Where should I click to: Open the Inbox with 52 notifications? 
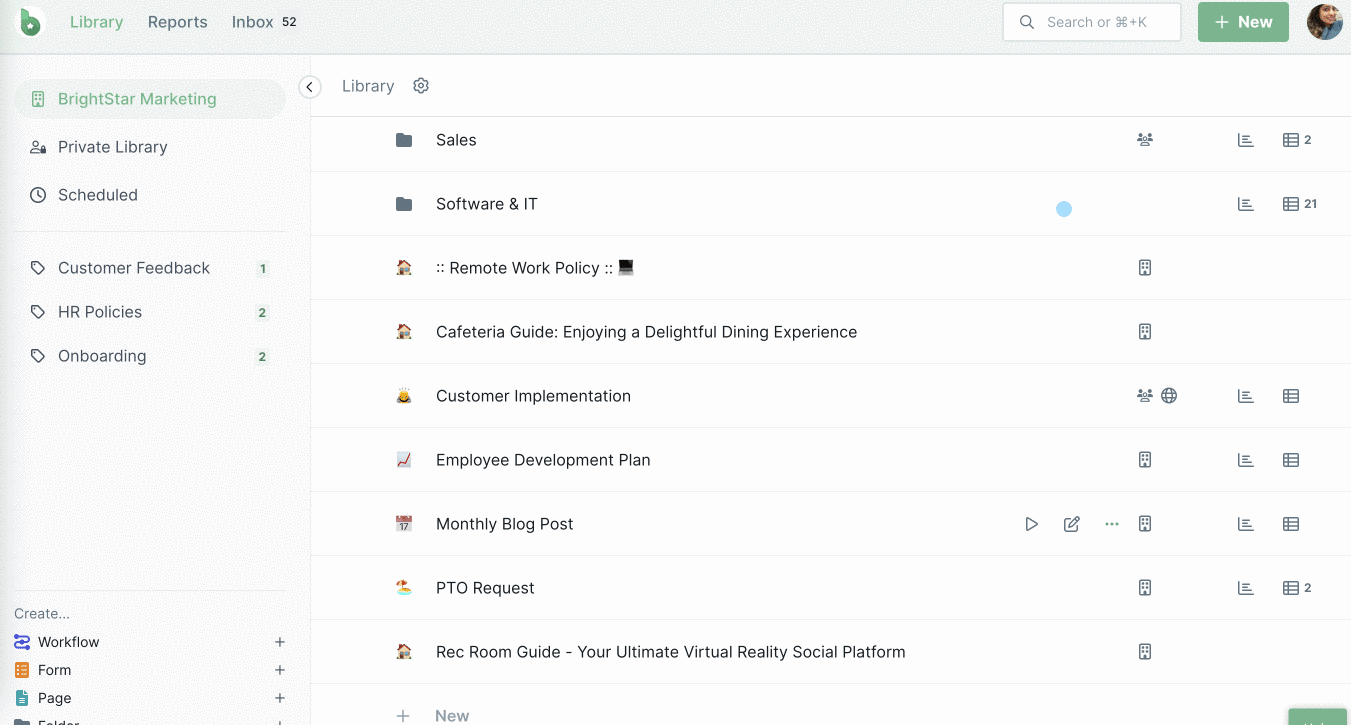[252, 21]
